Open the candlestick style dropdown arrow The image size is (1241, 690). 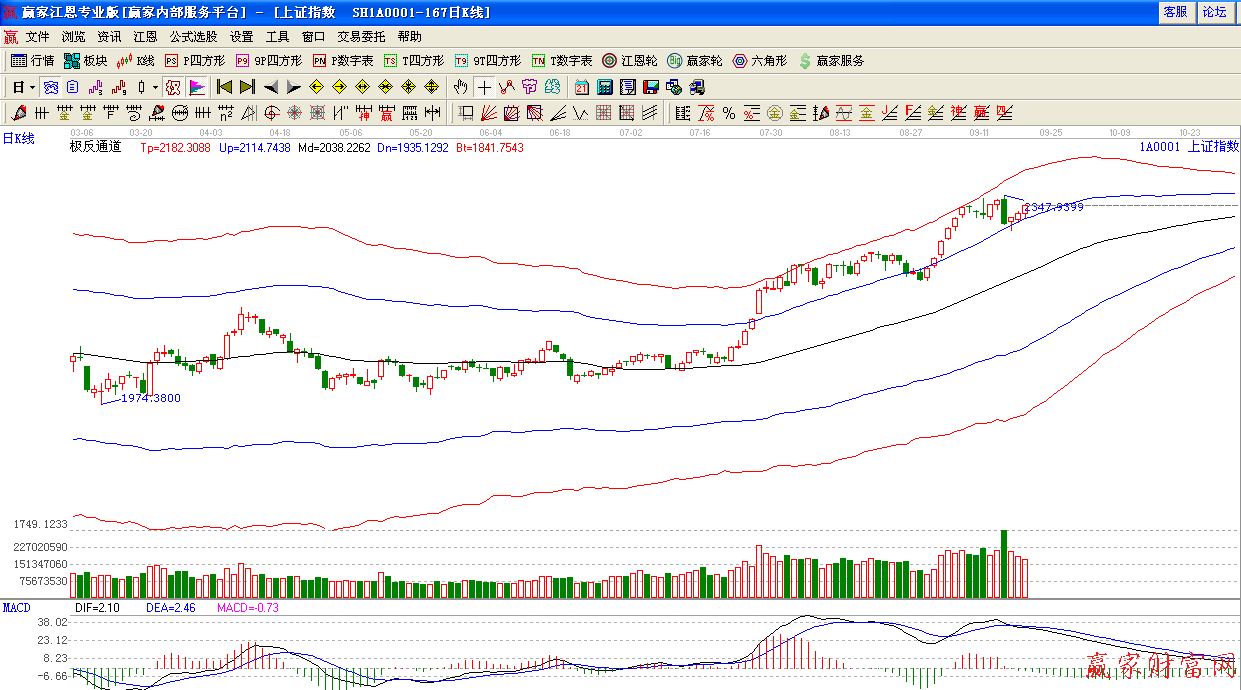click(155, 87)
